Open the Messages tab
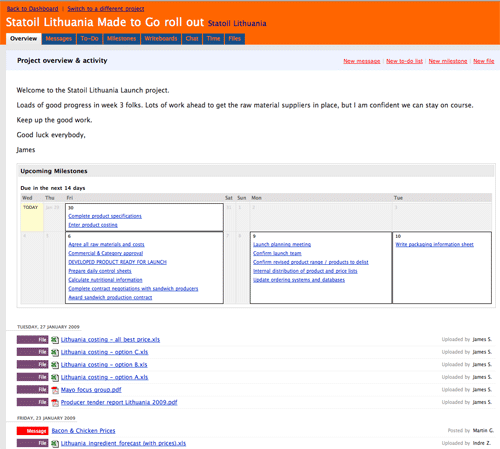 pyautogui.click(x=59, y=39)
